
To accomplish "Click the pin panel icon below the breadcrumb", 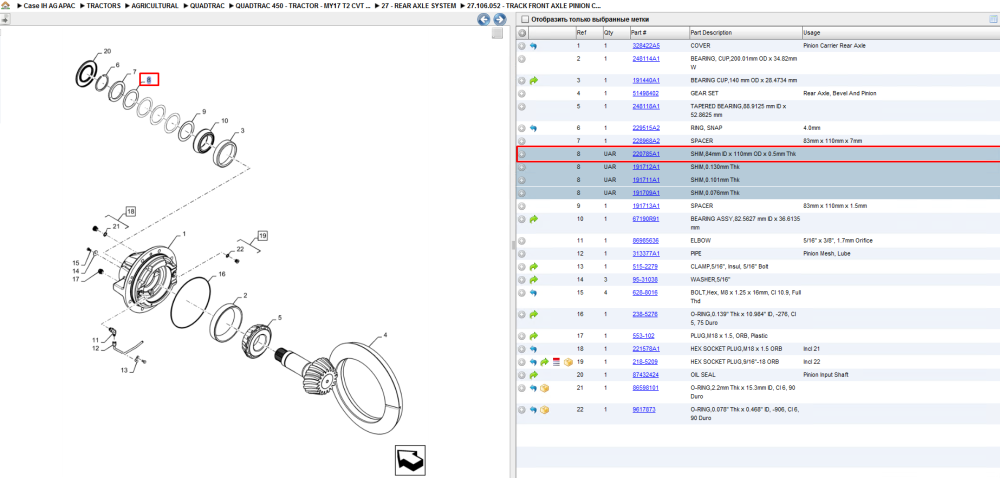I will (5, 19).
